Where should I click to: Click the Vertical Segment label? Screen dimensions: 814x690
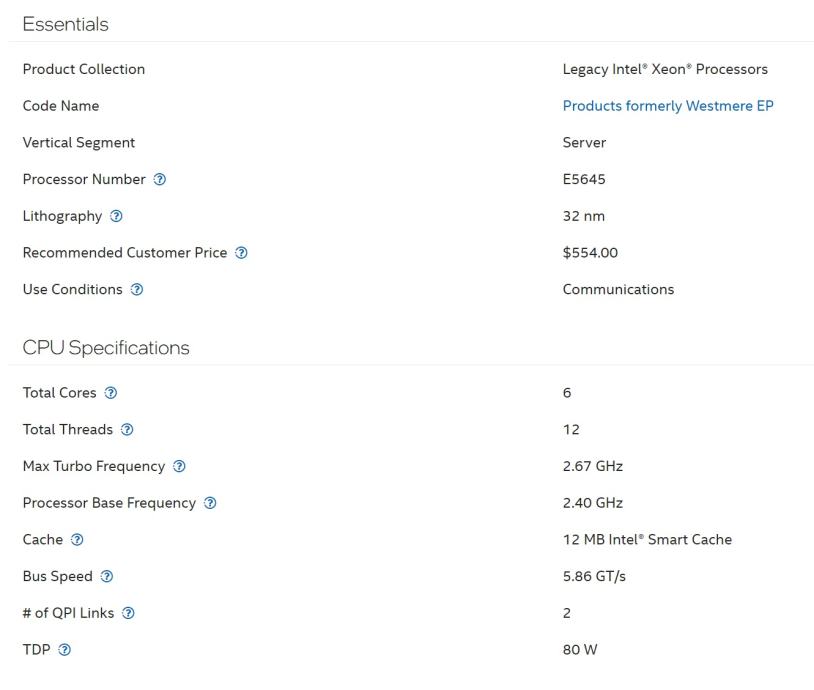click(79, 143)
